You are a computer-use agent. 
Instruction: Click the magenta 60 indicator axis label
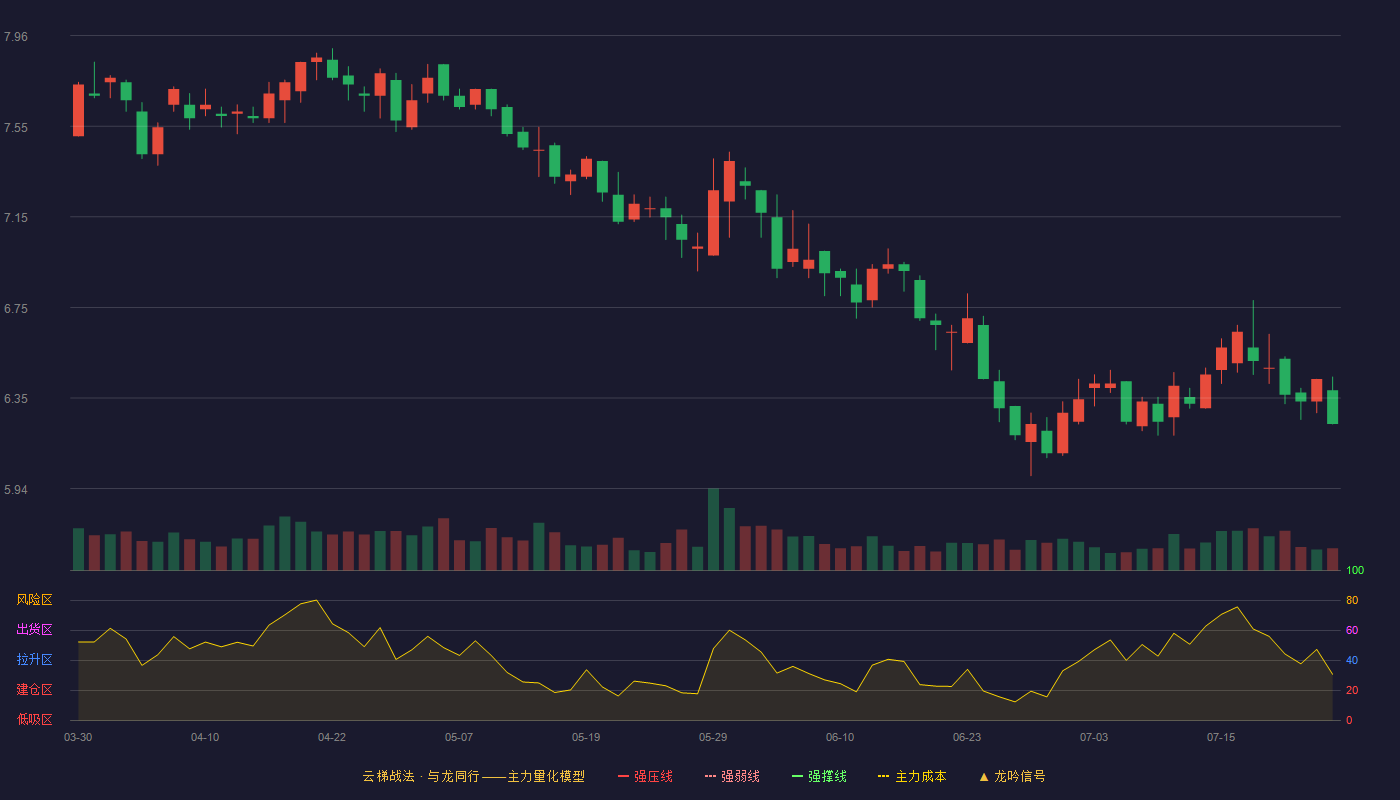pos(1352,631)
